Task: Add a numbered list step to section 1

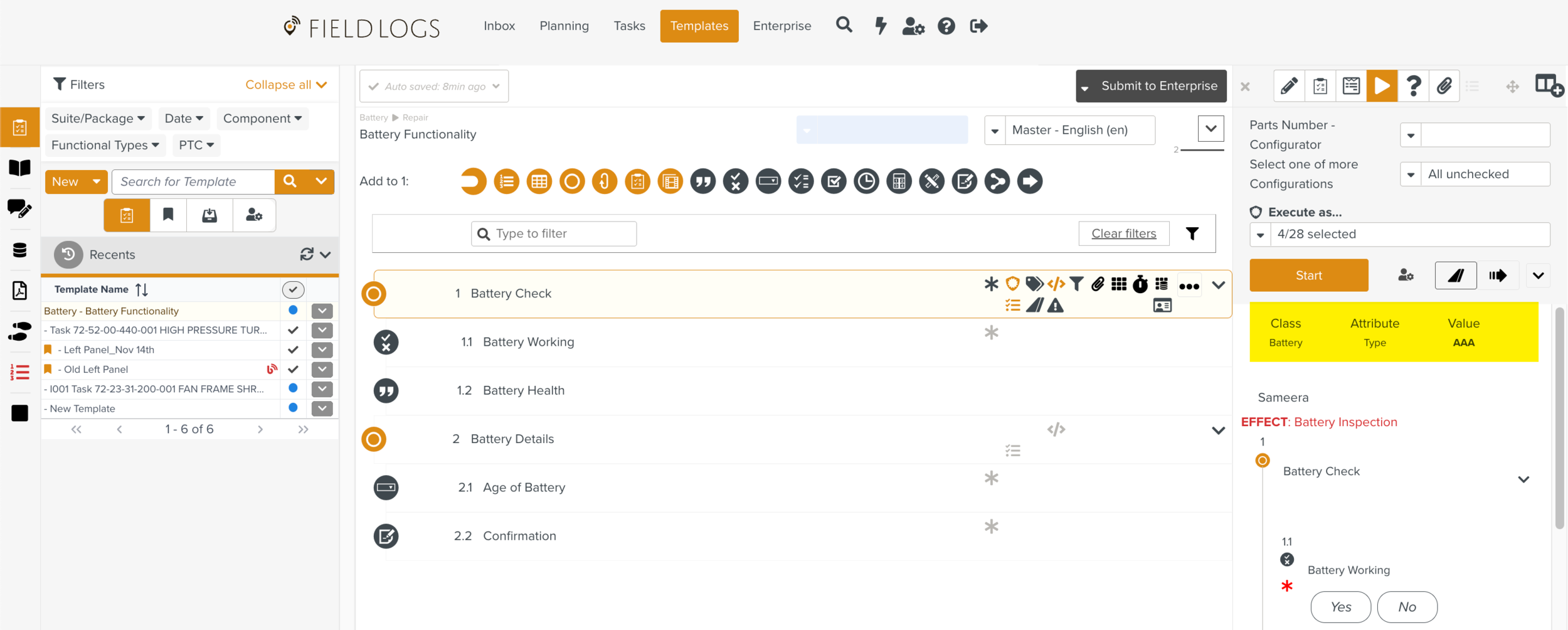Action: click(x=507, y=181)
